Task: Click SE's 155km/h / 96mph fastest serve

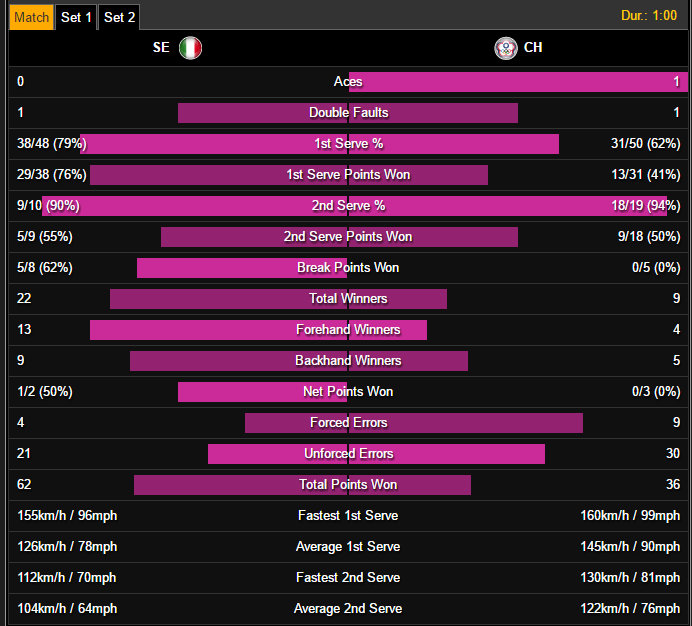Action: click(67, 515)
